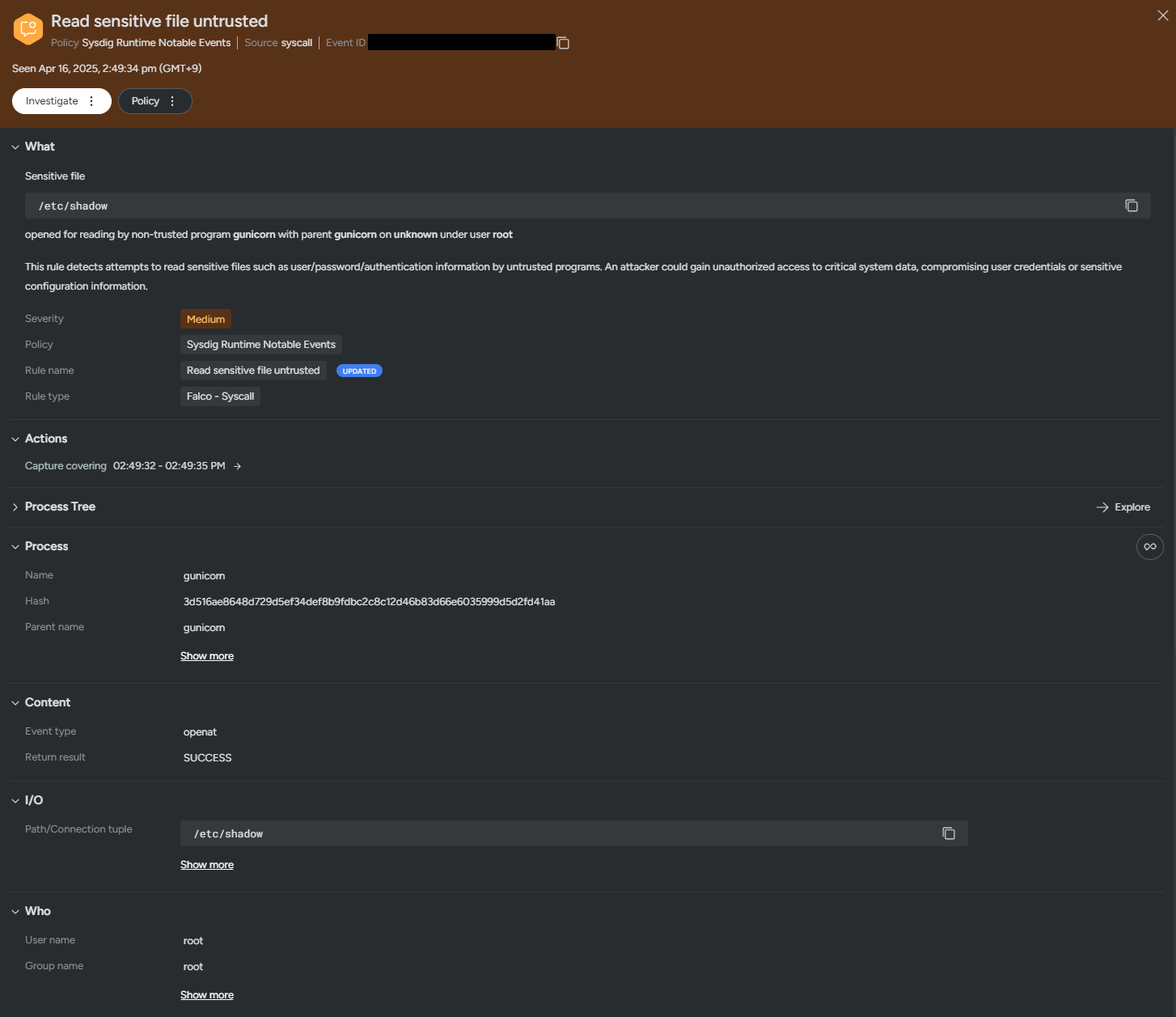This screenshot has width=1176, height=1017.
Task: Open the Investigate three-dot menu
Action: pyautogui.click(x=91, y=101)
